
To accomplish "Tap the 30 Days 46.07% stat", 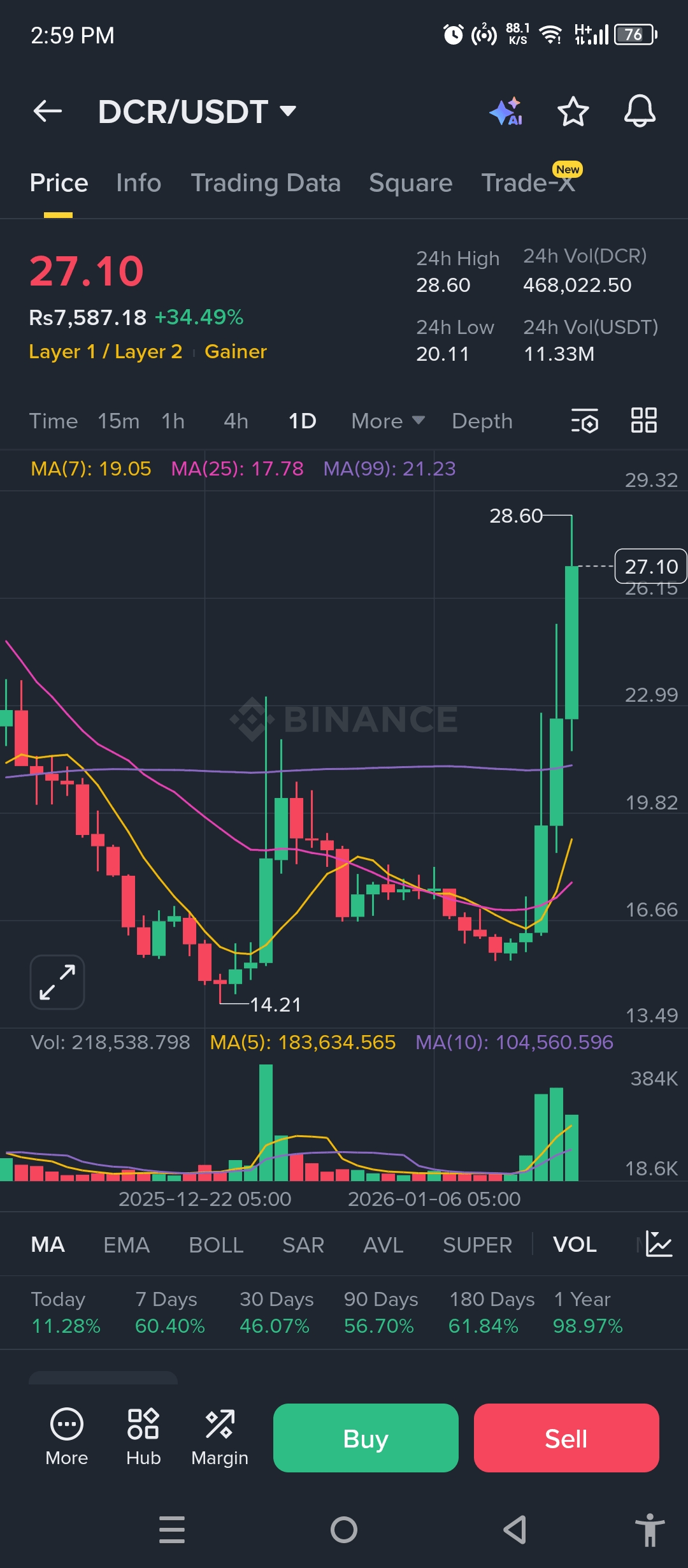I will coord(276,1312).
